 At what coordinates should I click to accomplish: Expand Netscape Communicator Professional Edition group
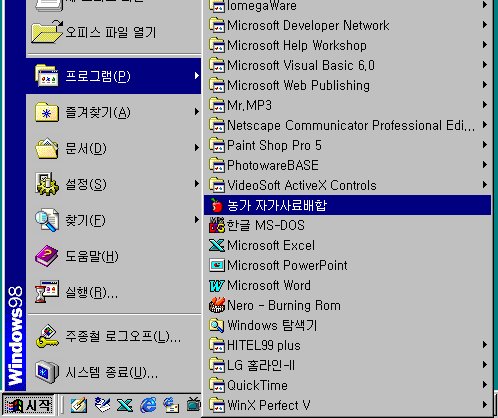347,125
